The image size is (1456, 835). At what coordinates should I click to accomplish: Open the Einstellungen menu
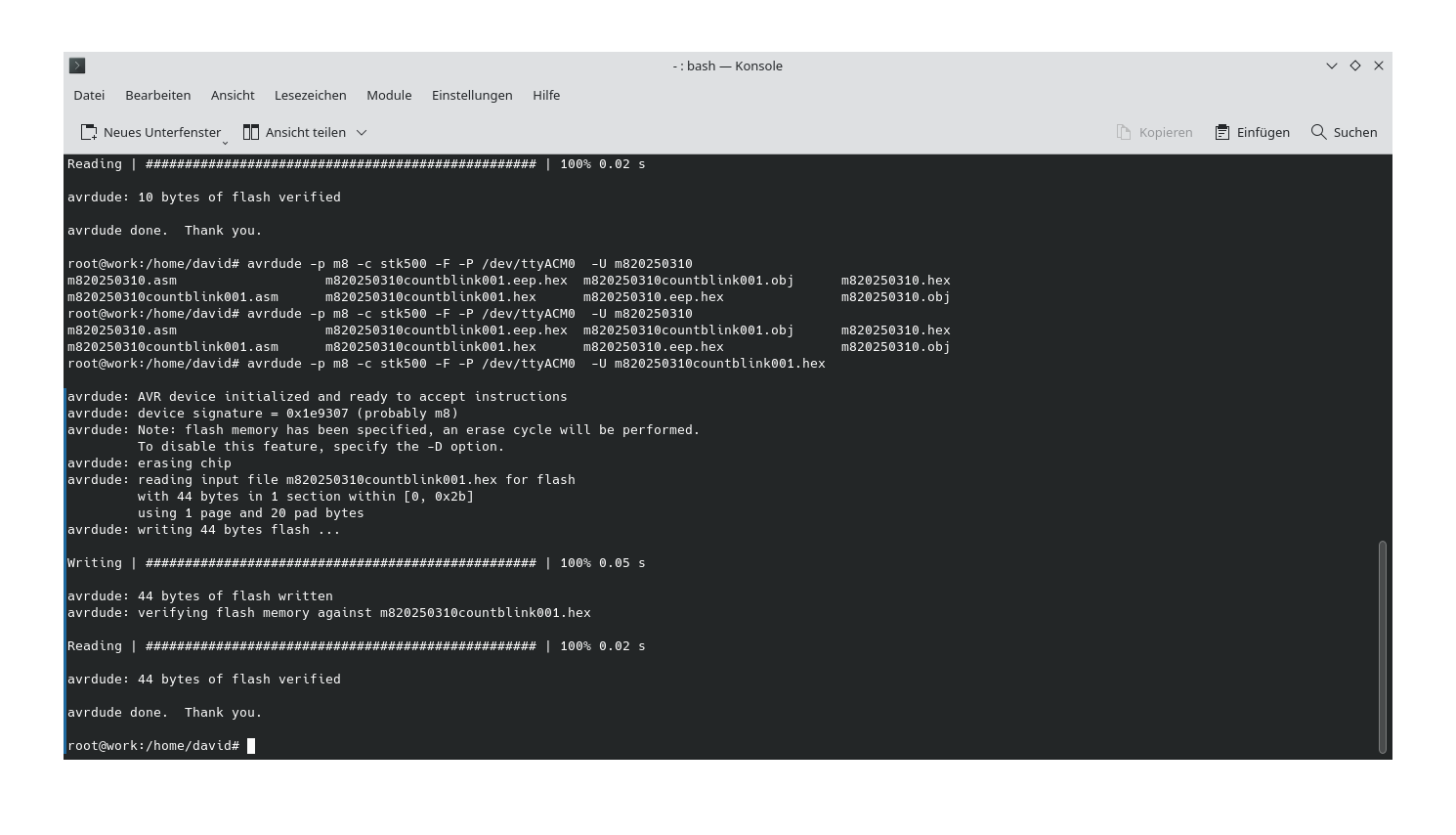click(x=472, y=95)
